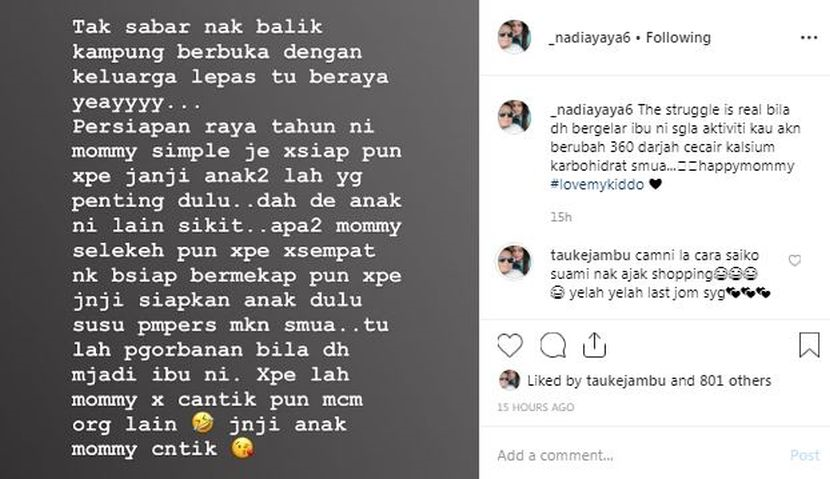Click the small liker avatar
830x479 pixels.
[509, 380]
